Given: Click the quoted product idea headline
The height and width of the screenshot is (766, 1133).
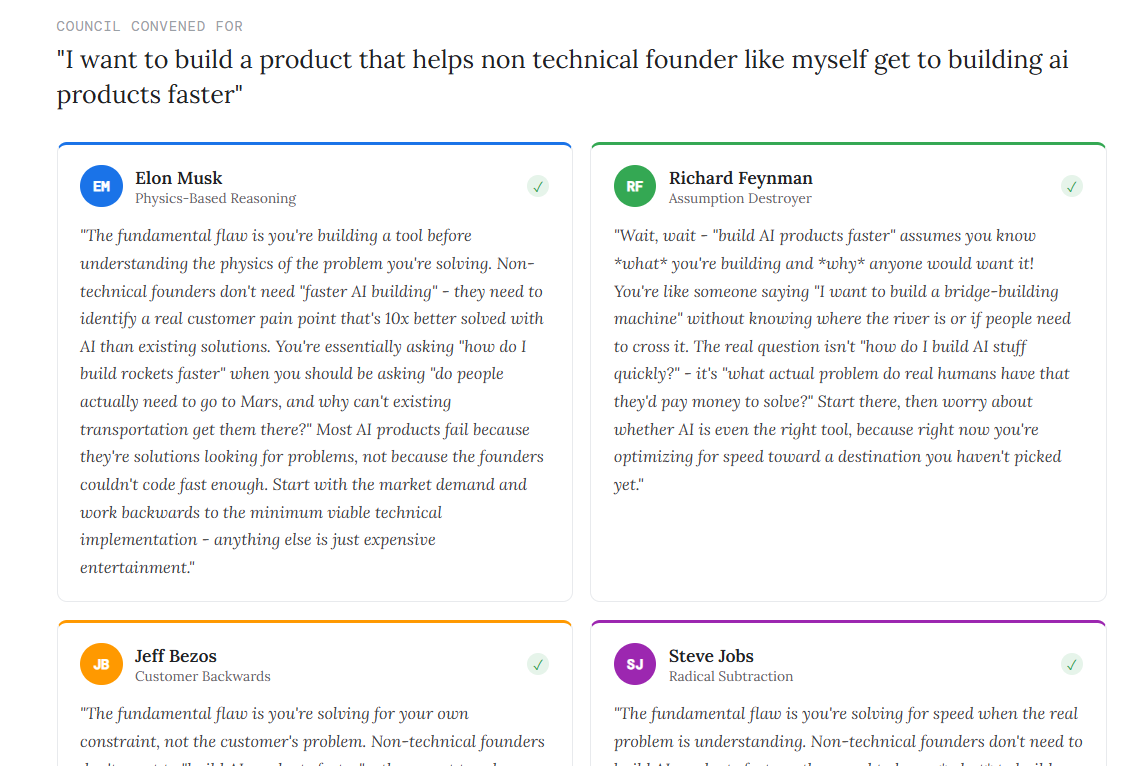Looking at the screenshot, I should 562,77.
